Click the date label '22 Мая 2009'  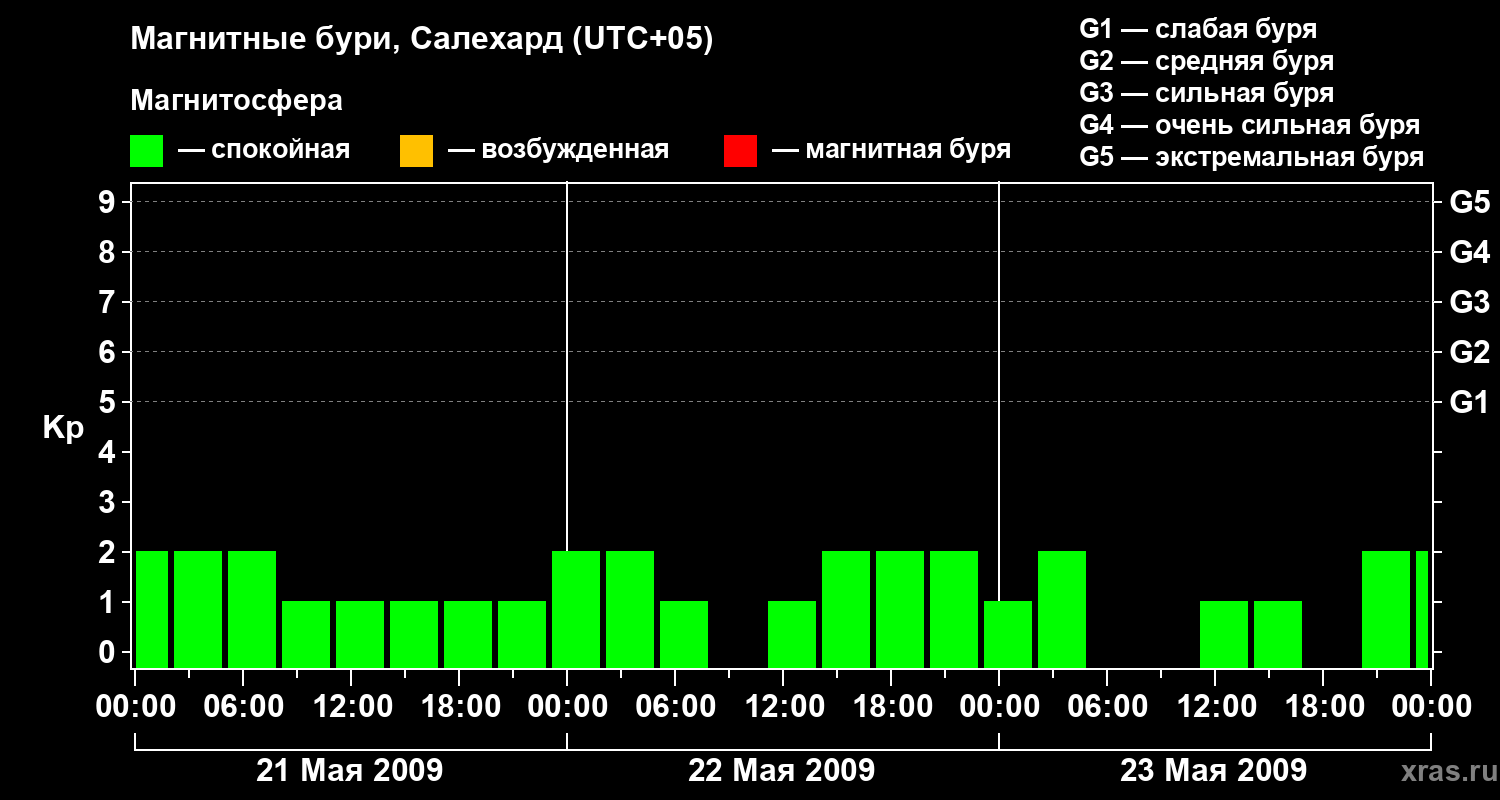point(782,770)
